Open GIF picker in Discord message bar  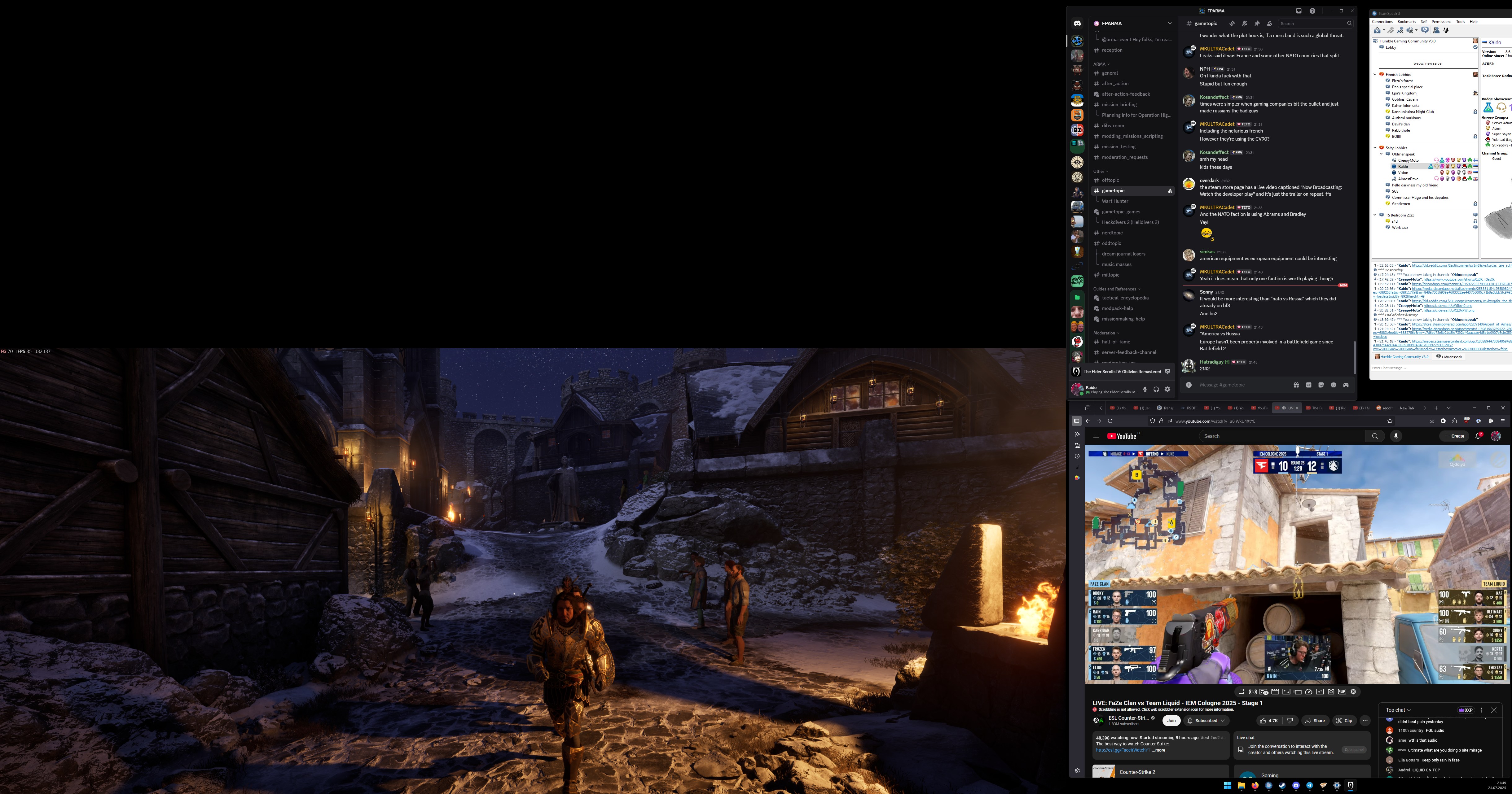(1308, 385)
